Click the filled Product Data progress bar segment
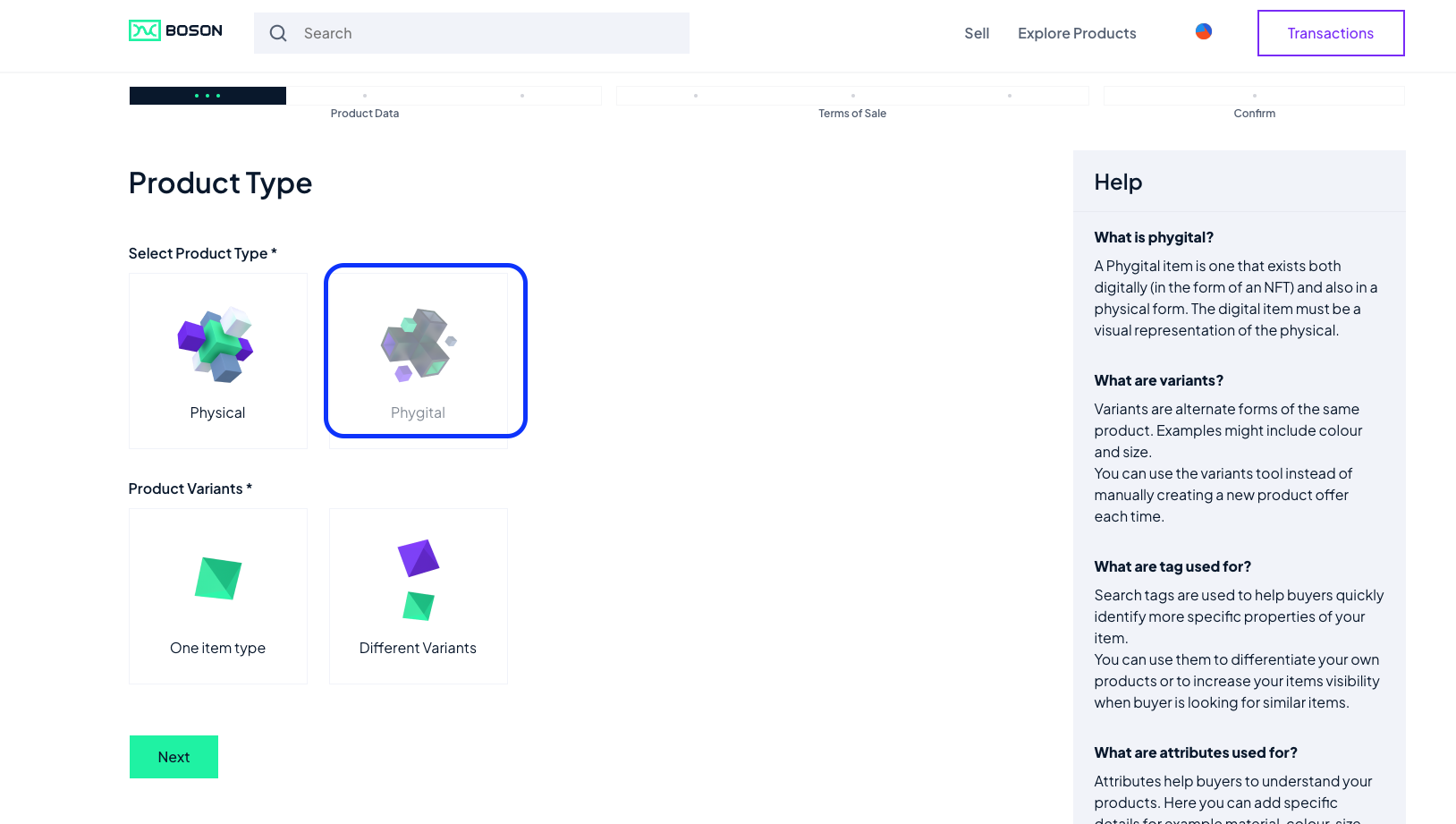The height and width of the screenshot is (824, 1456). point(207,95)
